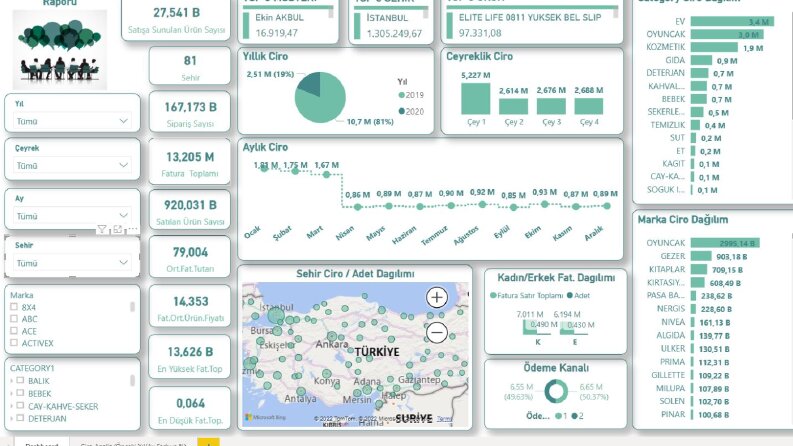Click 2019 legend marker in Yıllık Ciro

pyautogui.click(x=402, y=95)
